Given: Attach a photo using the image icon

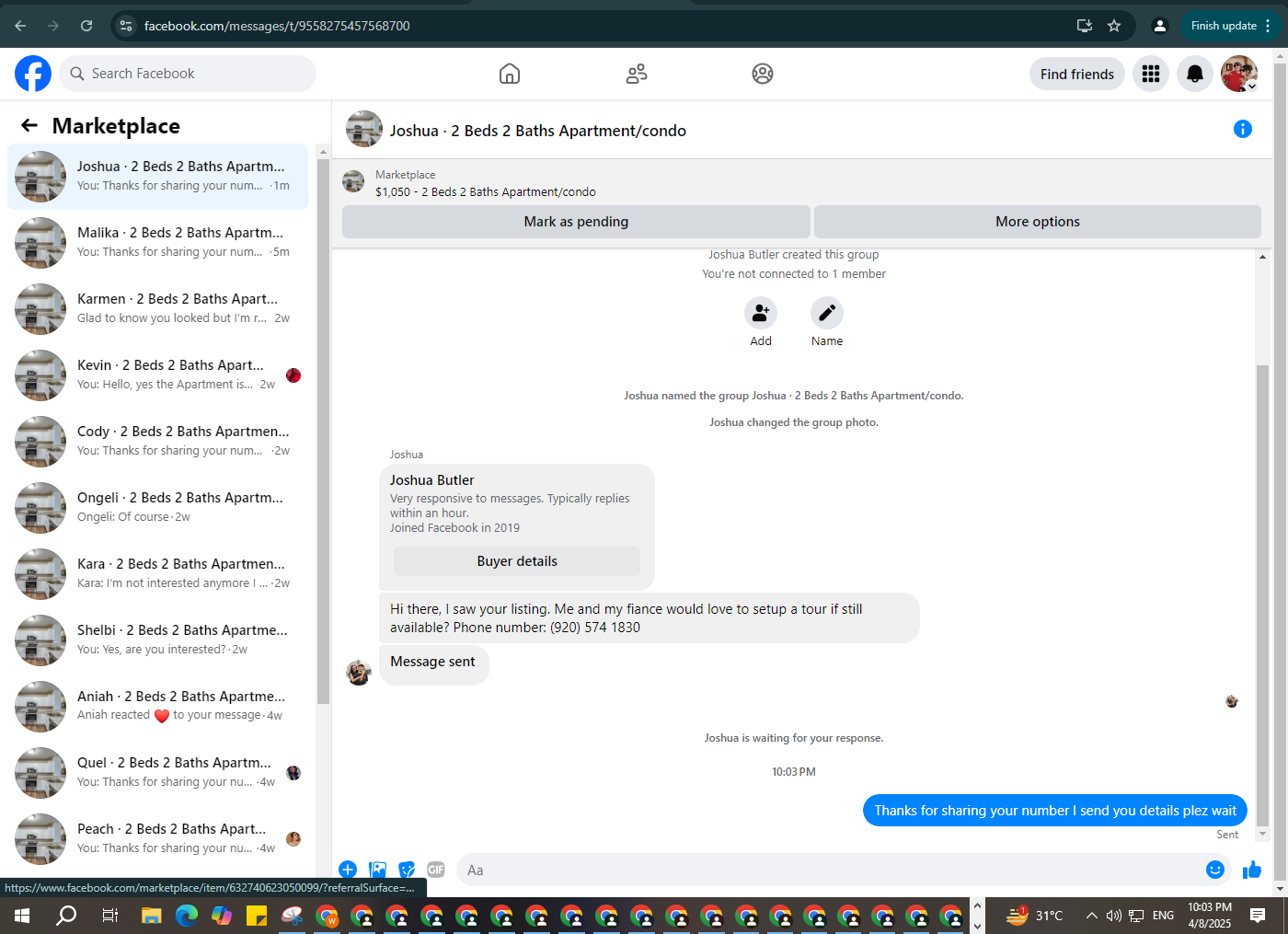Looking at the screenshot, I should (377, 870).
